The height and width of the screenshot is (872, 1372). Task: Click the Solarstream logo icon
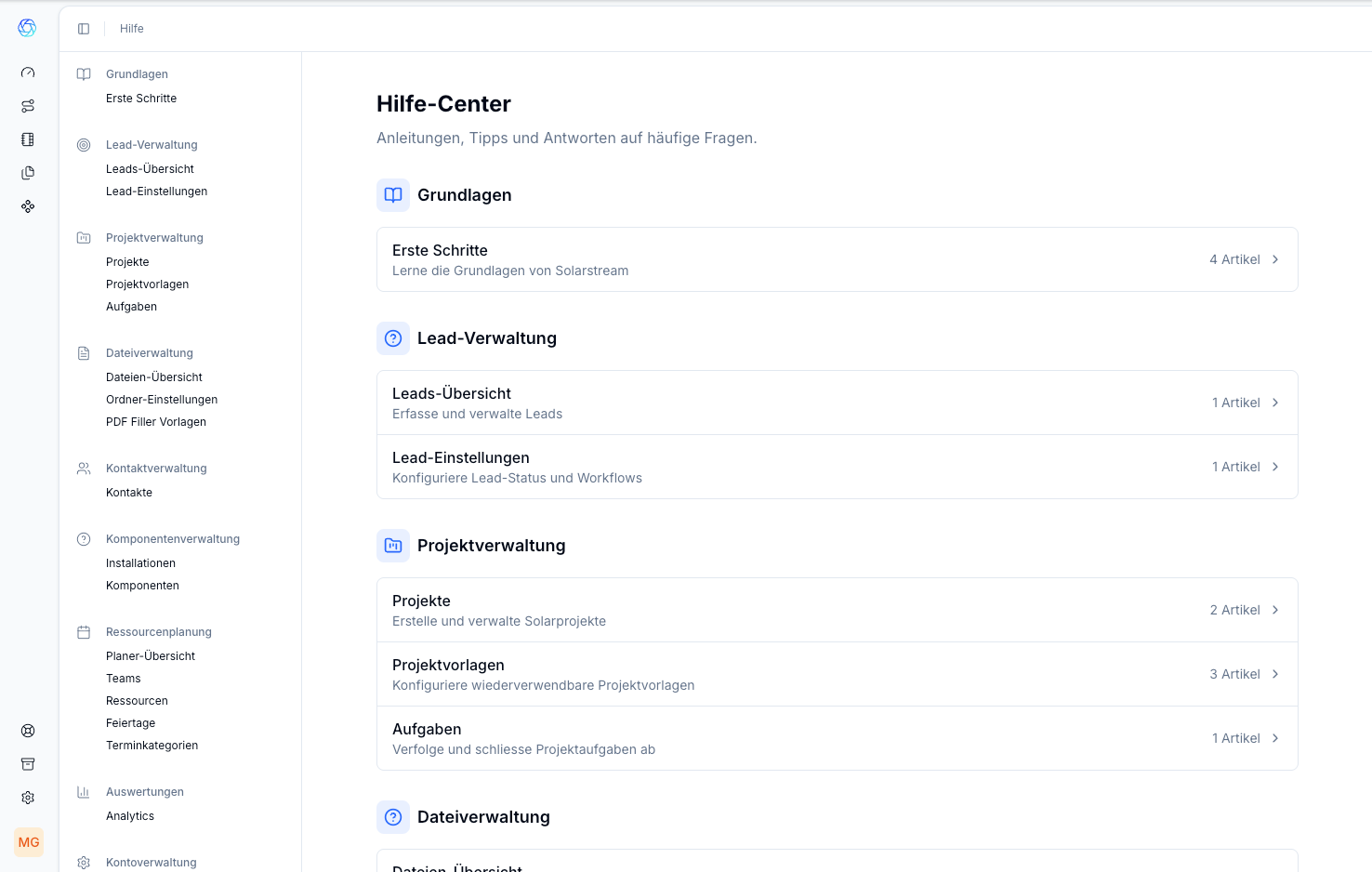click(x=28, y=28)
